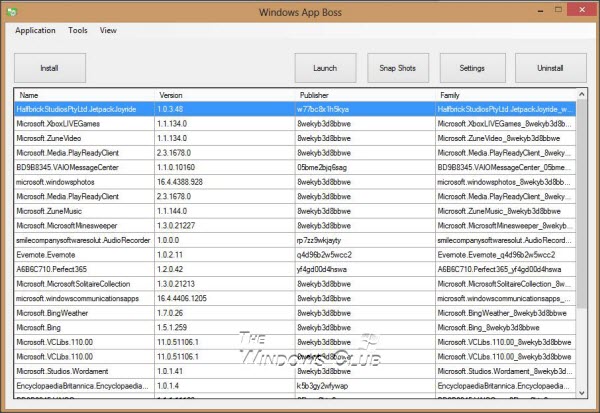Click publisher yf4gd00d4hswa cell
The width and height of the screenshot is (600, 413).
(365, 269)
